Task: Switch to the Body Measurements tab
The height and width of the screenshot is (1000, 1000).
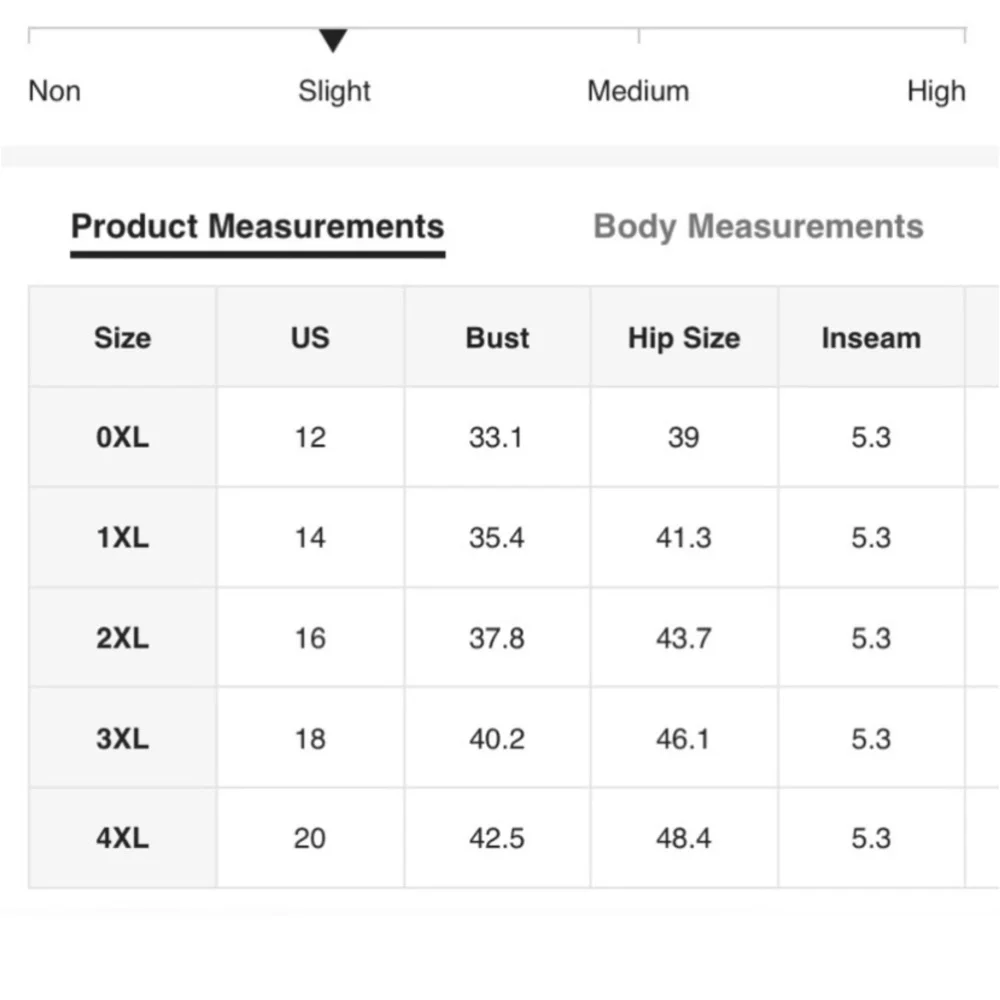Action: point(758,227)
